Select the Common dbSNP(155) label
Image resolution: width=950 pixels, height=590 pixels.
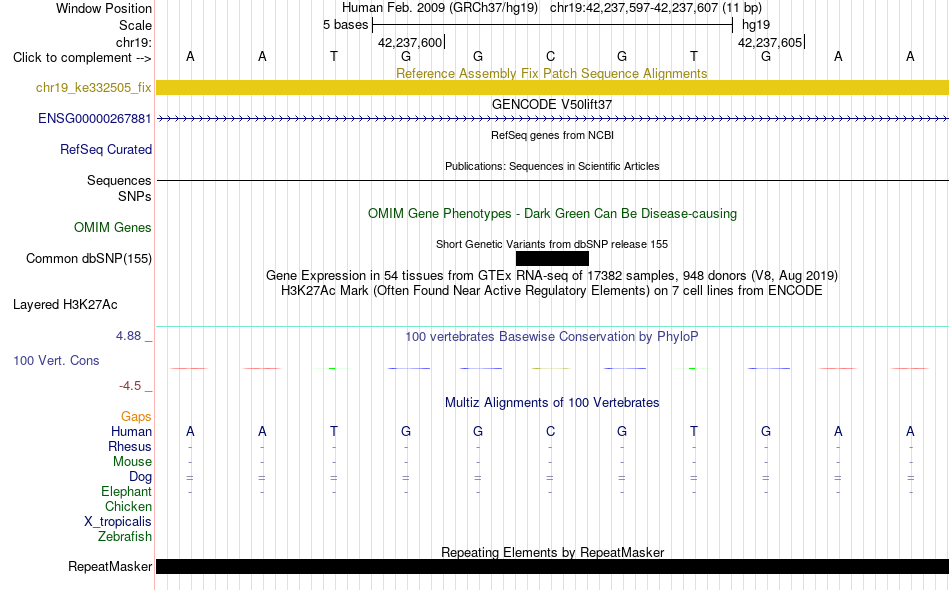tap(89, 258)
